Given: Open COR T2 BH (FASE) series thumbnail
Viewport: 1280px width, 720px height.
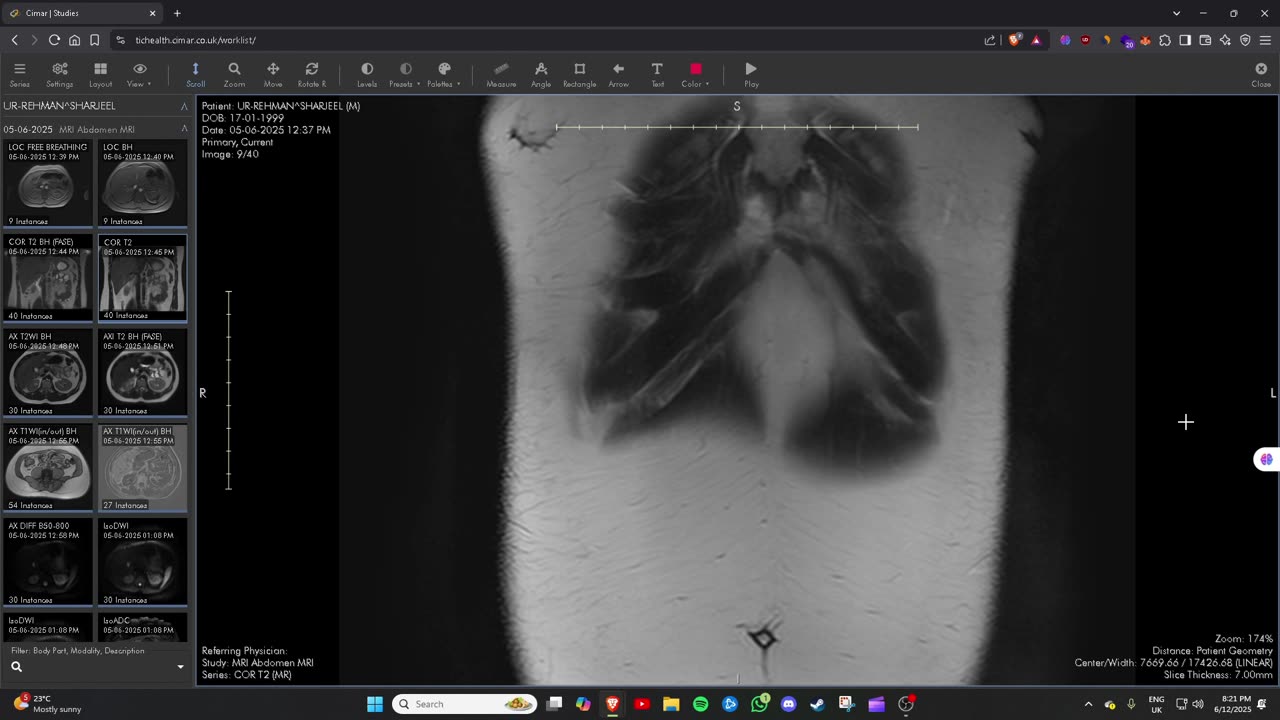Looking at the screenshot, I should click(x=48, y=278).
